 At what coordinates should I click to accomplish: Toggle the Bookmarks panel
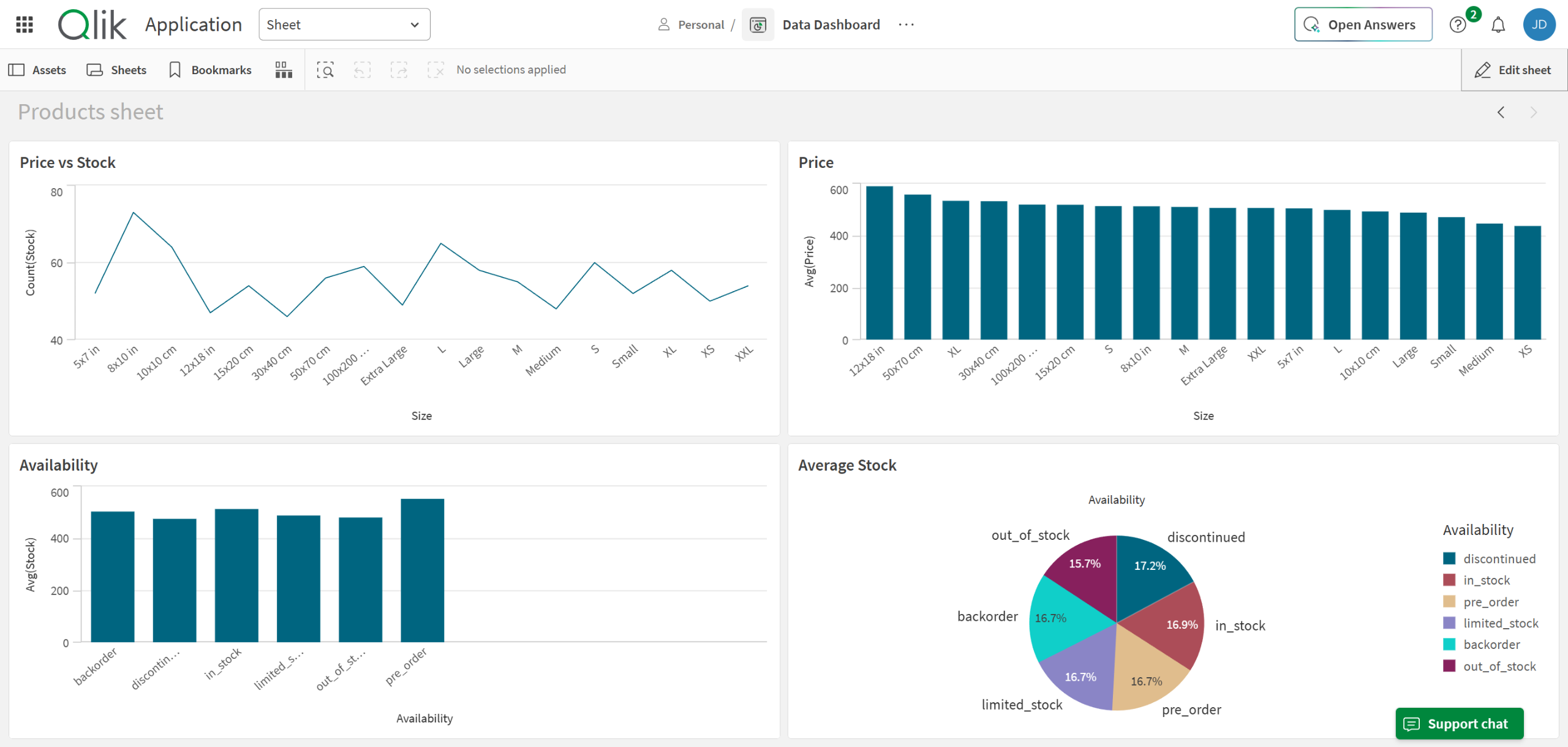(210, 70)
